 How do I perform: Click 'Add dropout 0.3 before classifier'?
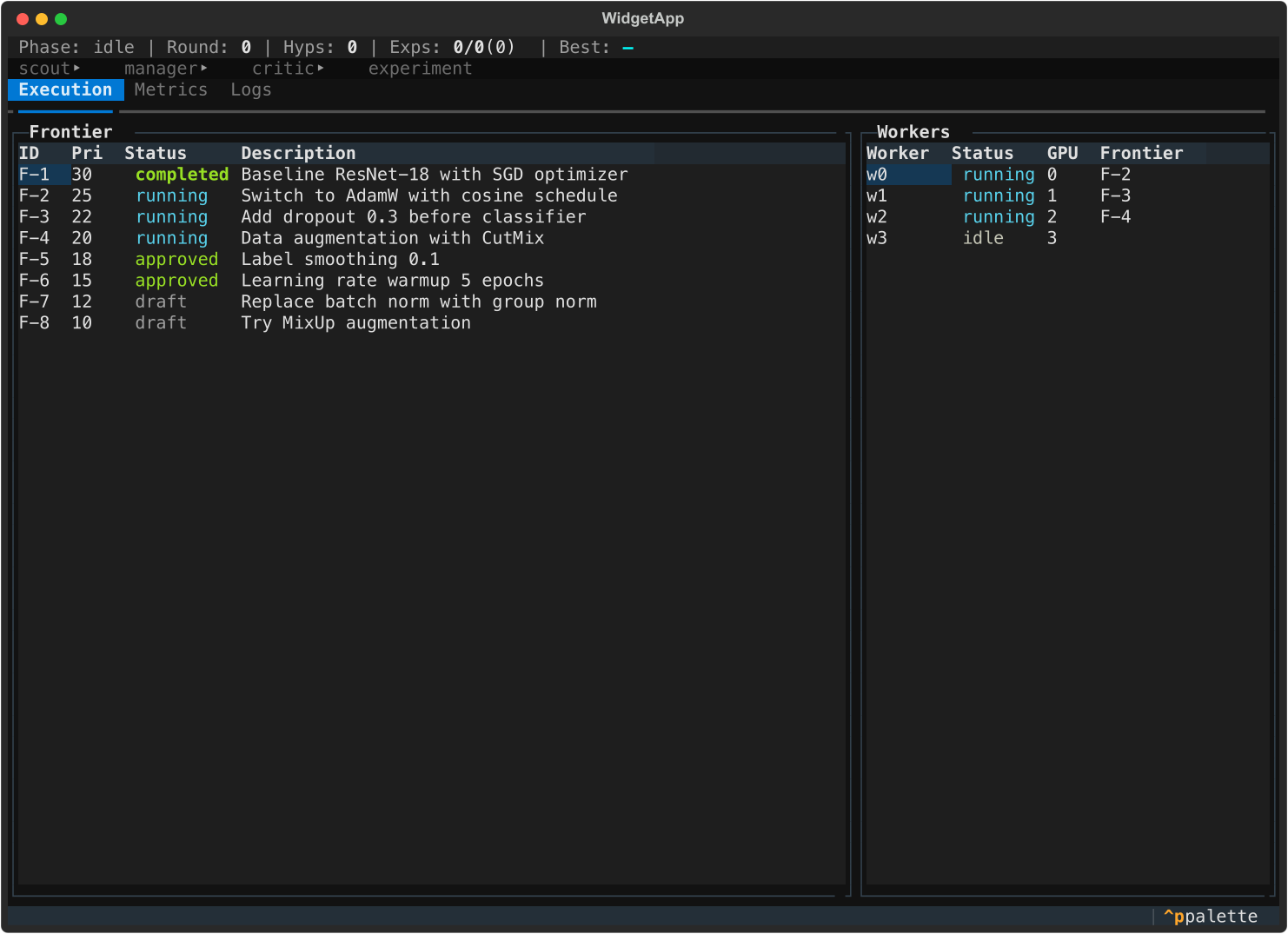[414, 217]
